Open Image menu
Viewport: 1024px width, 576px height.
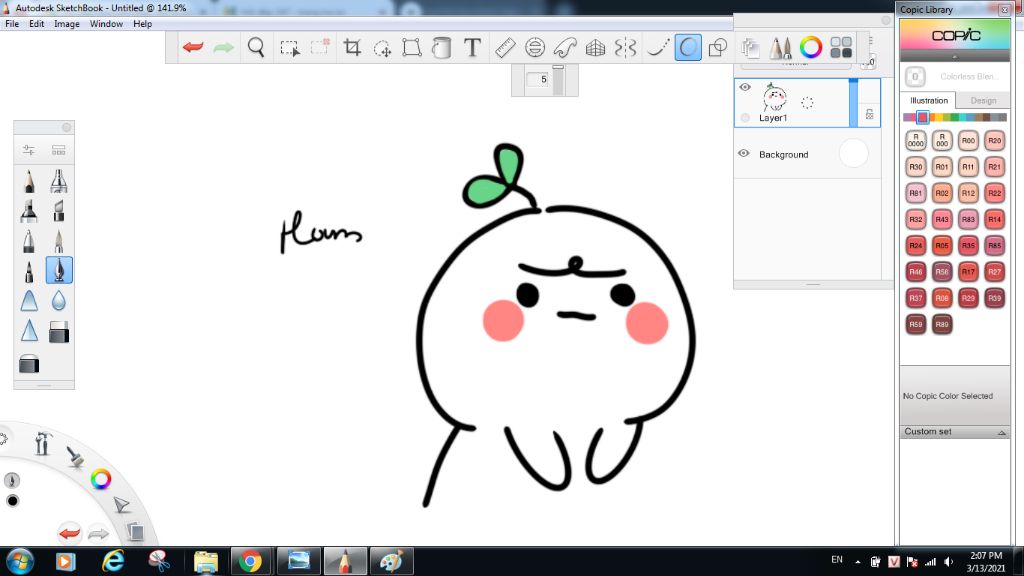(67, 24)
